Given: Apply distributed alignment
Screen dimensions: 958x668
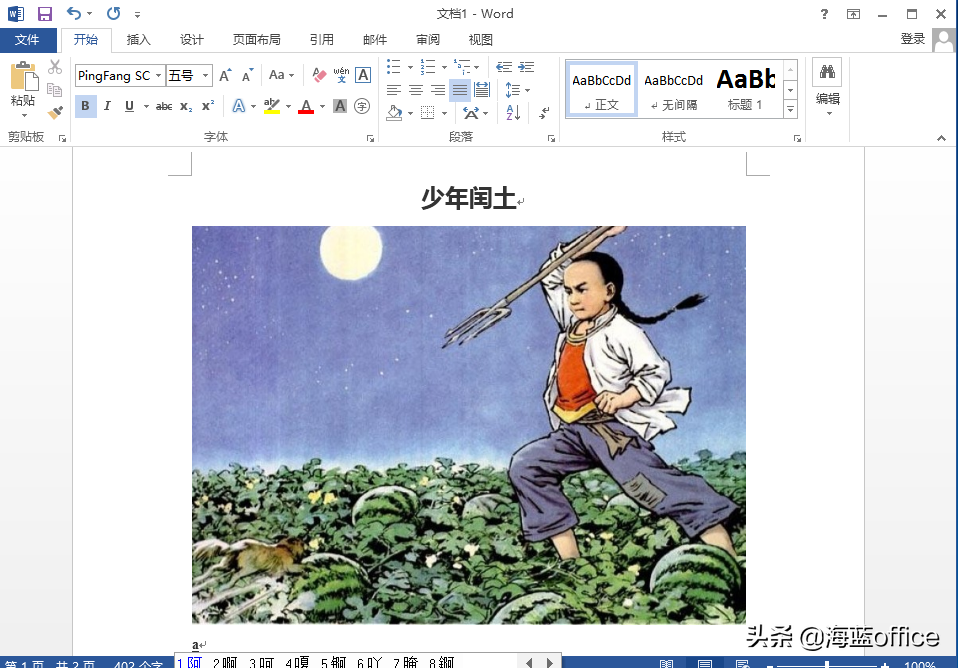Looking at the screenshot, I should coord(482,90).
